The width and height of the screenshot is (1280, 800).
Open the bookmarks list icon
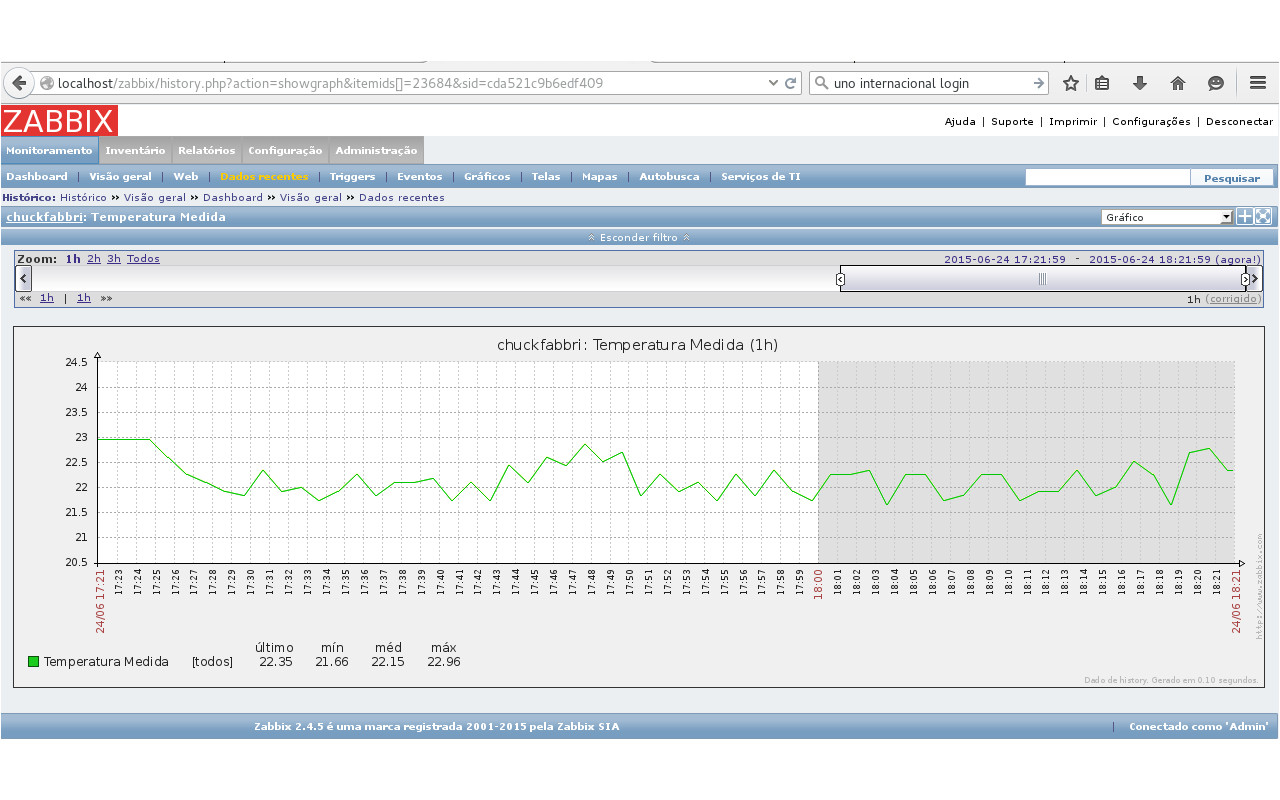(1102, 84)
